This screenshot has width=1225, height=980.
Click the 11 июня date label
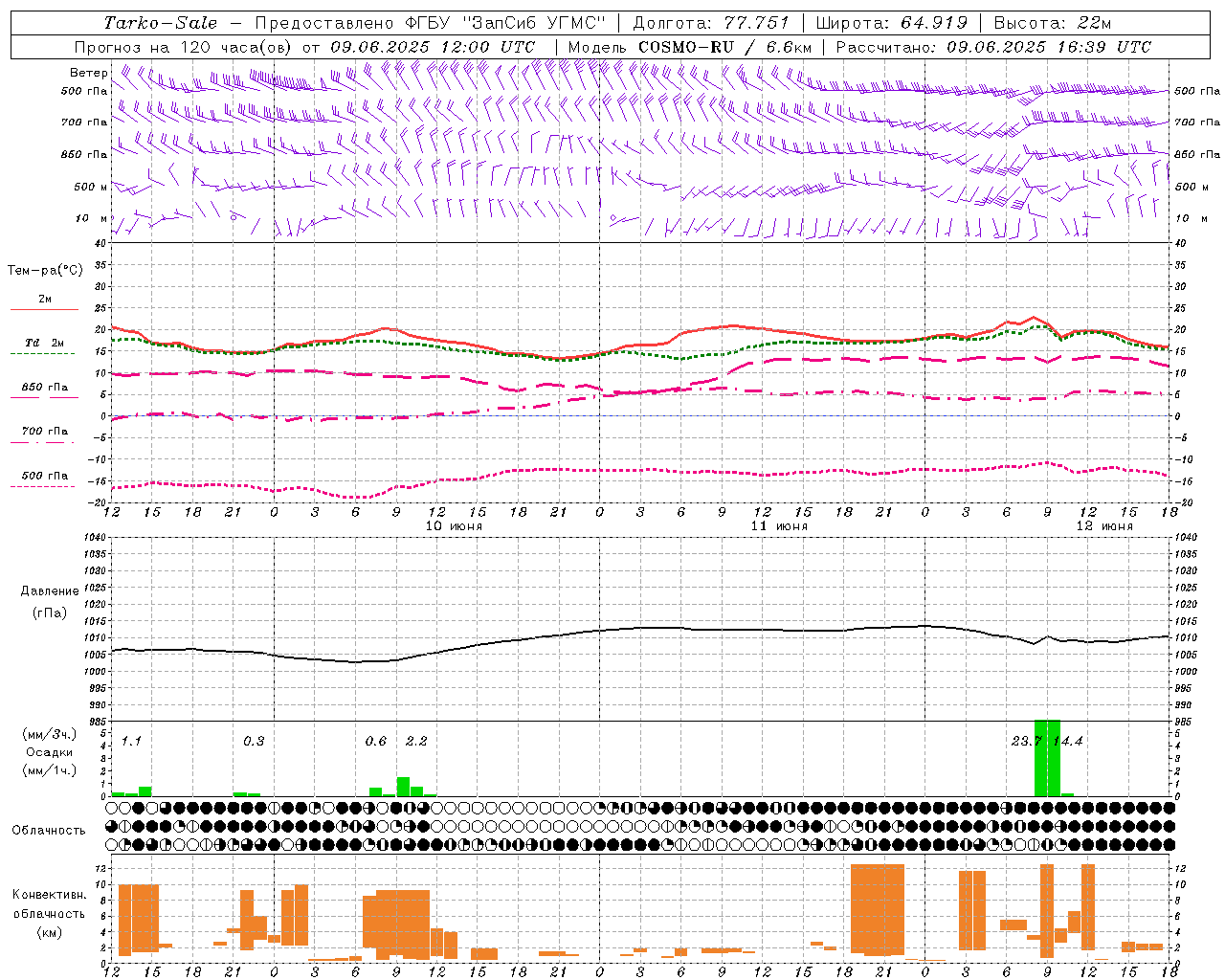tap(779, 526)
